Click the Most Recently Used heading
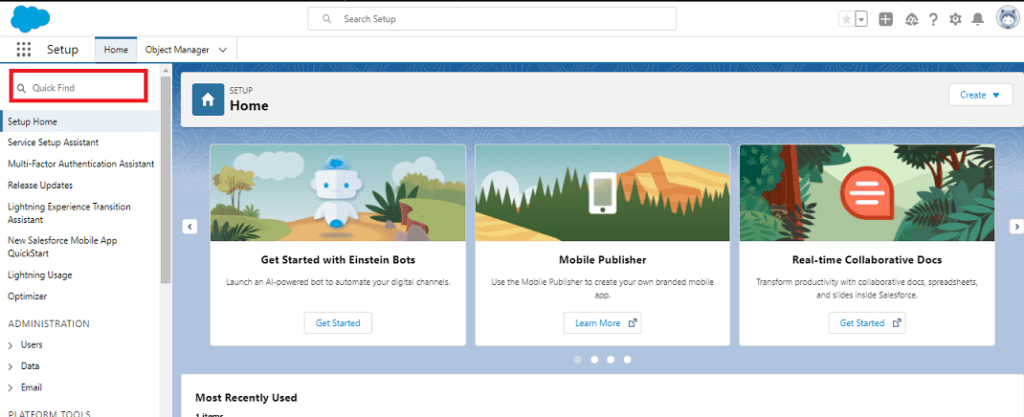This screenshot has width=1024, height=417. [246, 397]
